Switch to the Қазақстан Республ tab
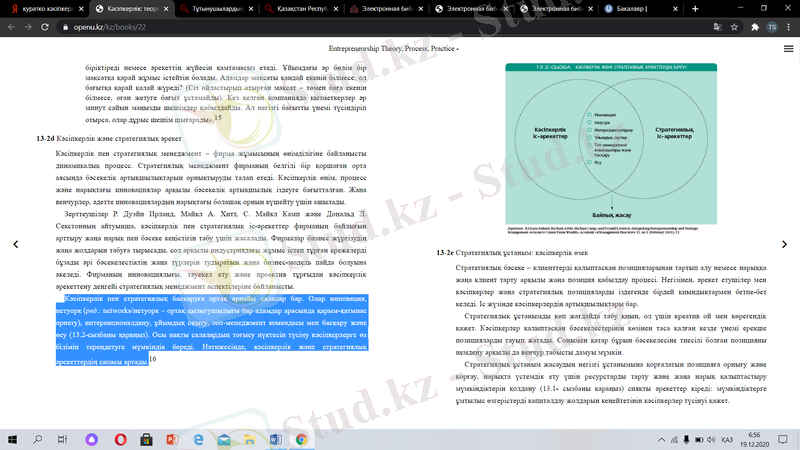The height and width of the screenshot is (450, 800). pyautogui.click(x=302, y=9)
